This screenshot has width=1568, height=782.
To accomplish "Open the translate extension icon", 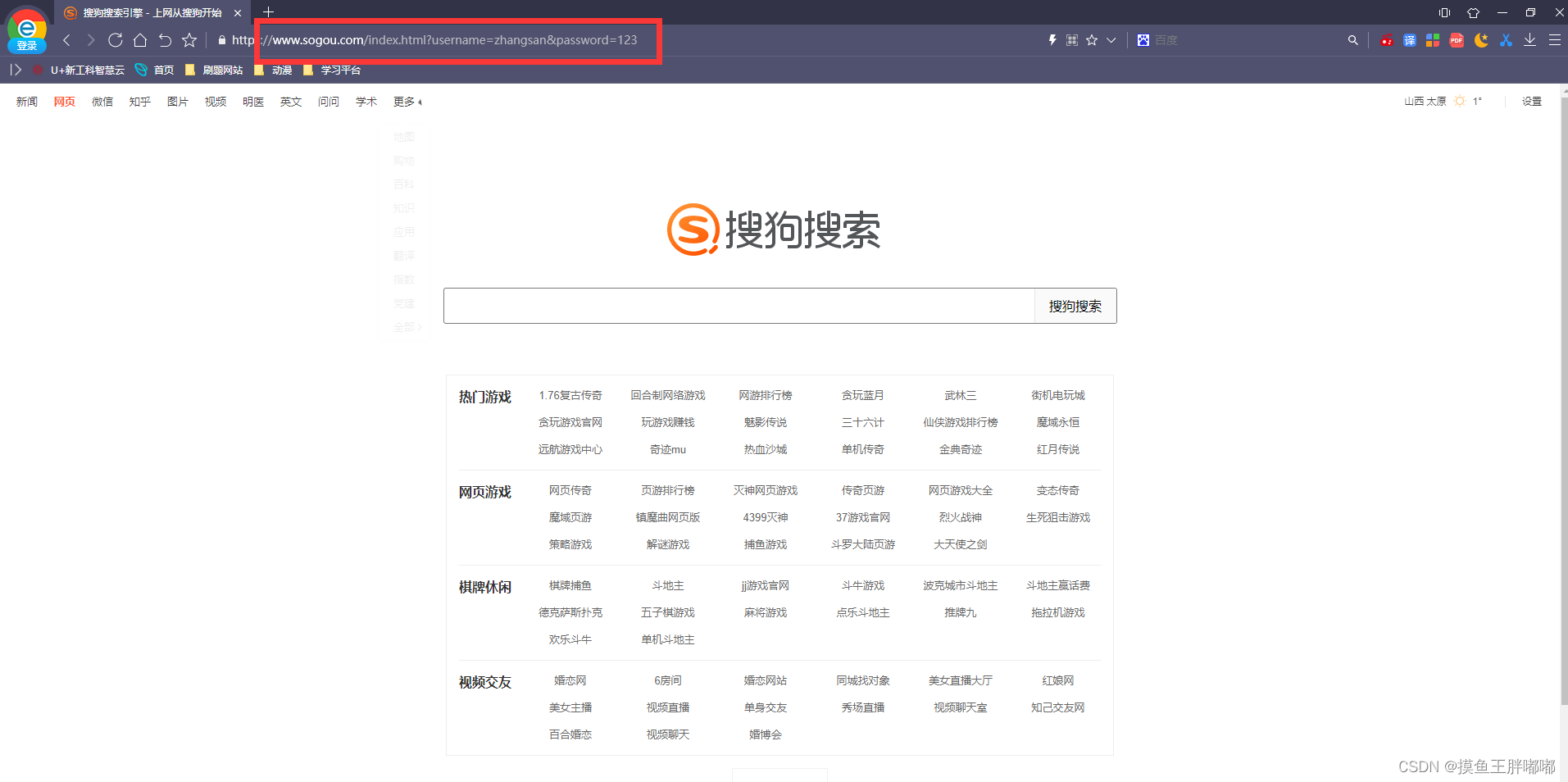I will tap(1410, 40).
